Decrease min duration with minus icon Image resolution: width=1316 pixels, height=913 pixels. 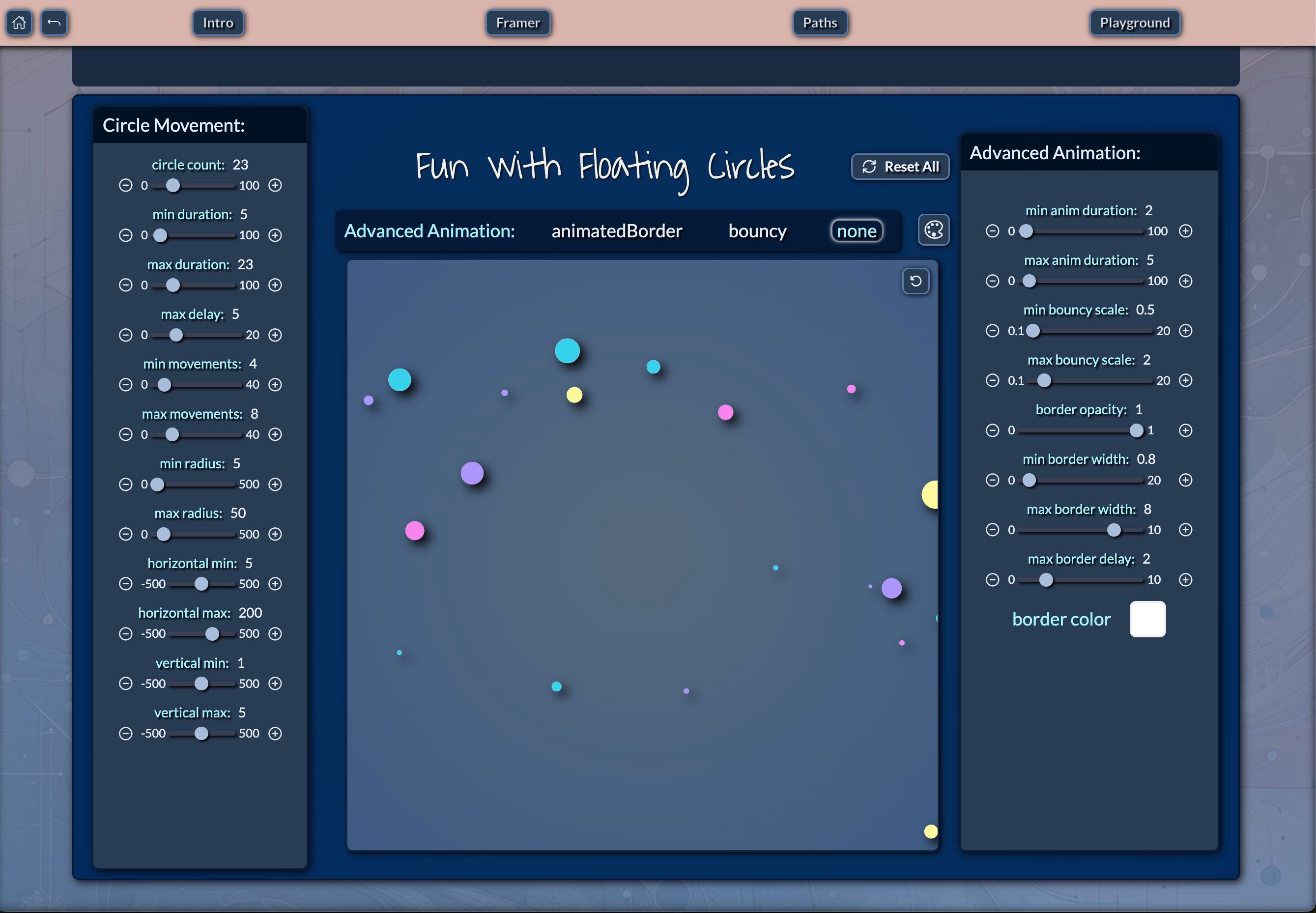coord(125,235)
